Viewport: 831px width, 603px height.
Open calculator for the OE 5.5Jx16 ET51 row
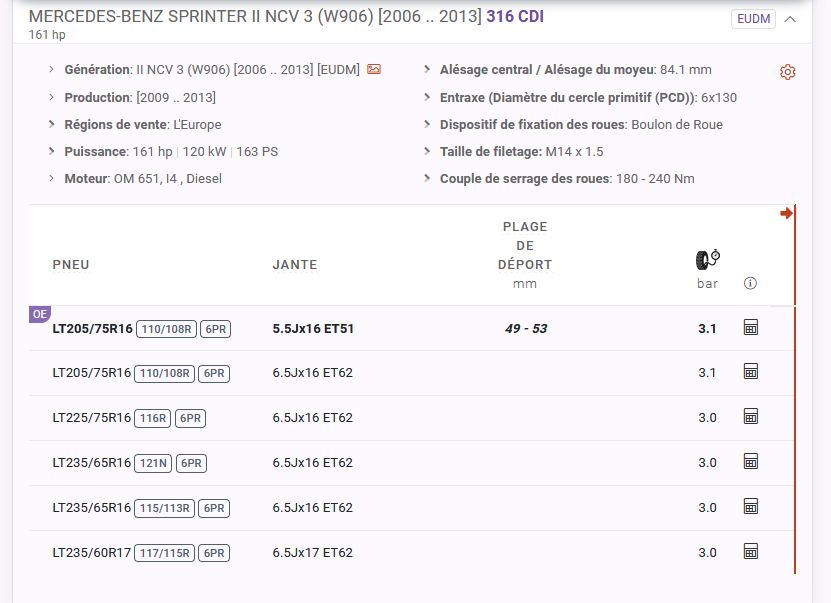coord(751,328)
